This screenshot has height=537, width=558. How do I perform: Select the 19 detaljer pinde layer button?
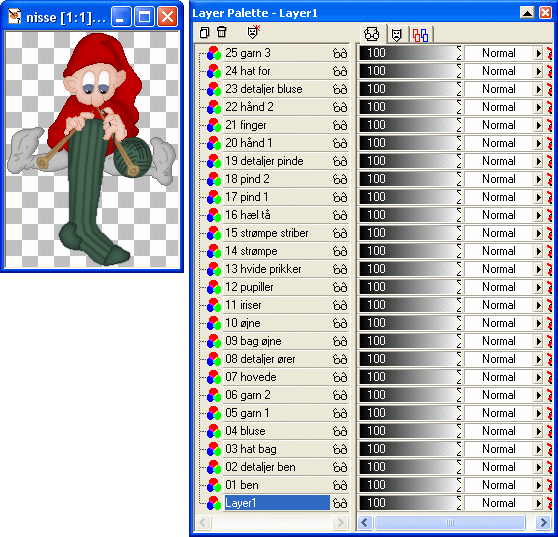[277, 161]
